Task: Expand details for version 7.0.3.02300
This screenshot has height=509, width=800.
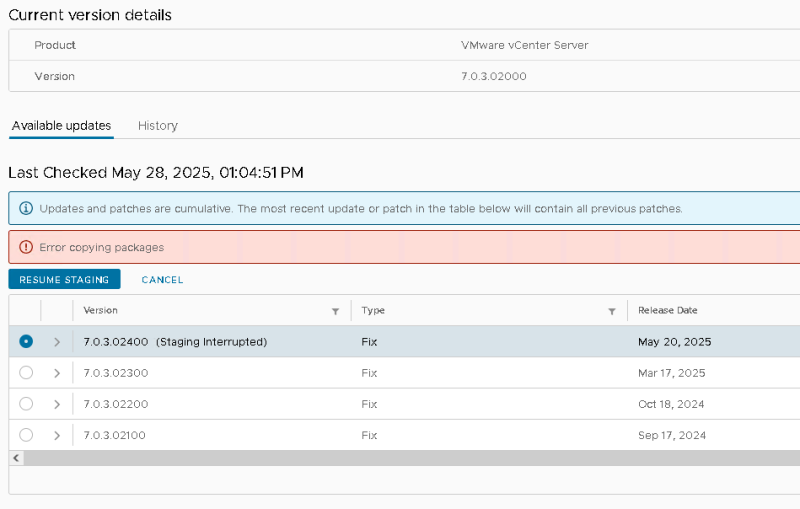Action: [57, 373]
